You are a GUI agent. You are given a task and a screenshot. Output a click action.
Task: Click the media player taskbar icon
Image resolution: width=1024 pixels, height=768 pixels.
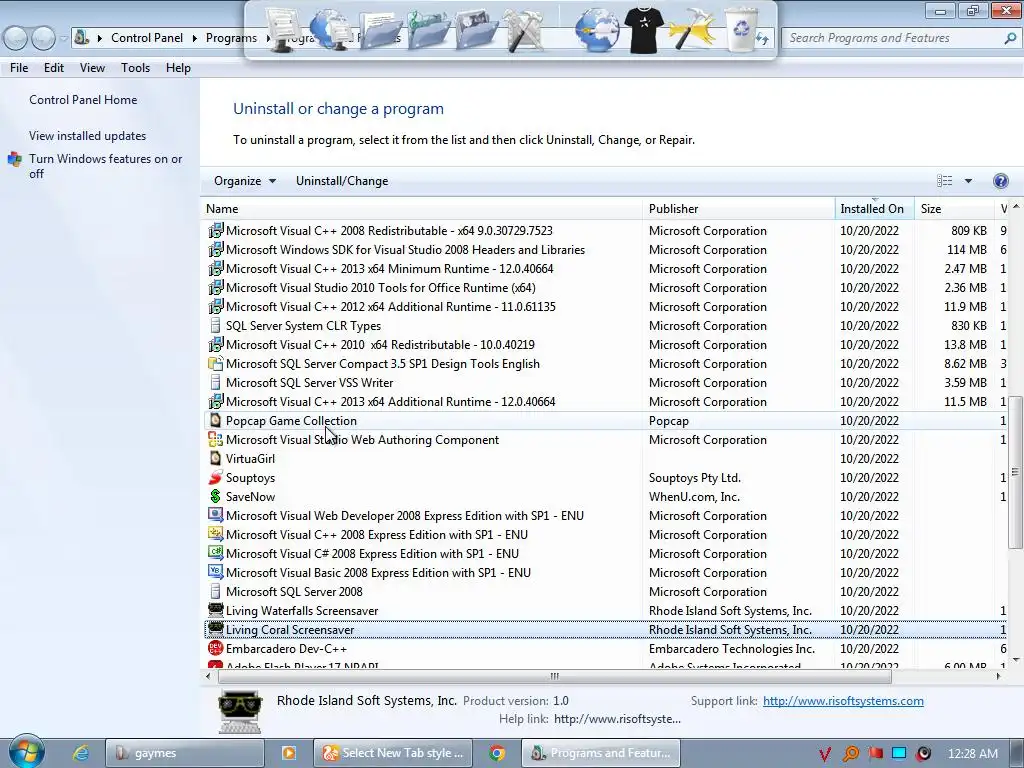click(x=288, y=753)
